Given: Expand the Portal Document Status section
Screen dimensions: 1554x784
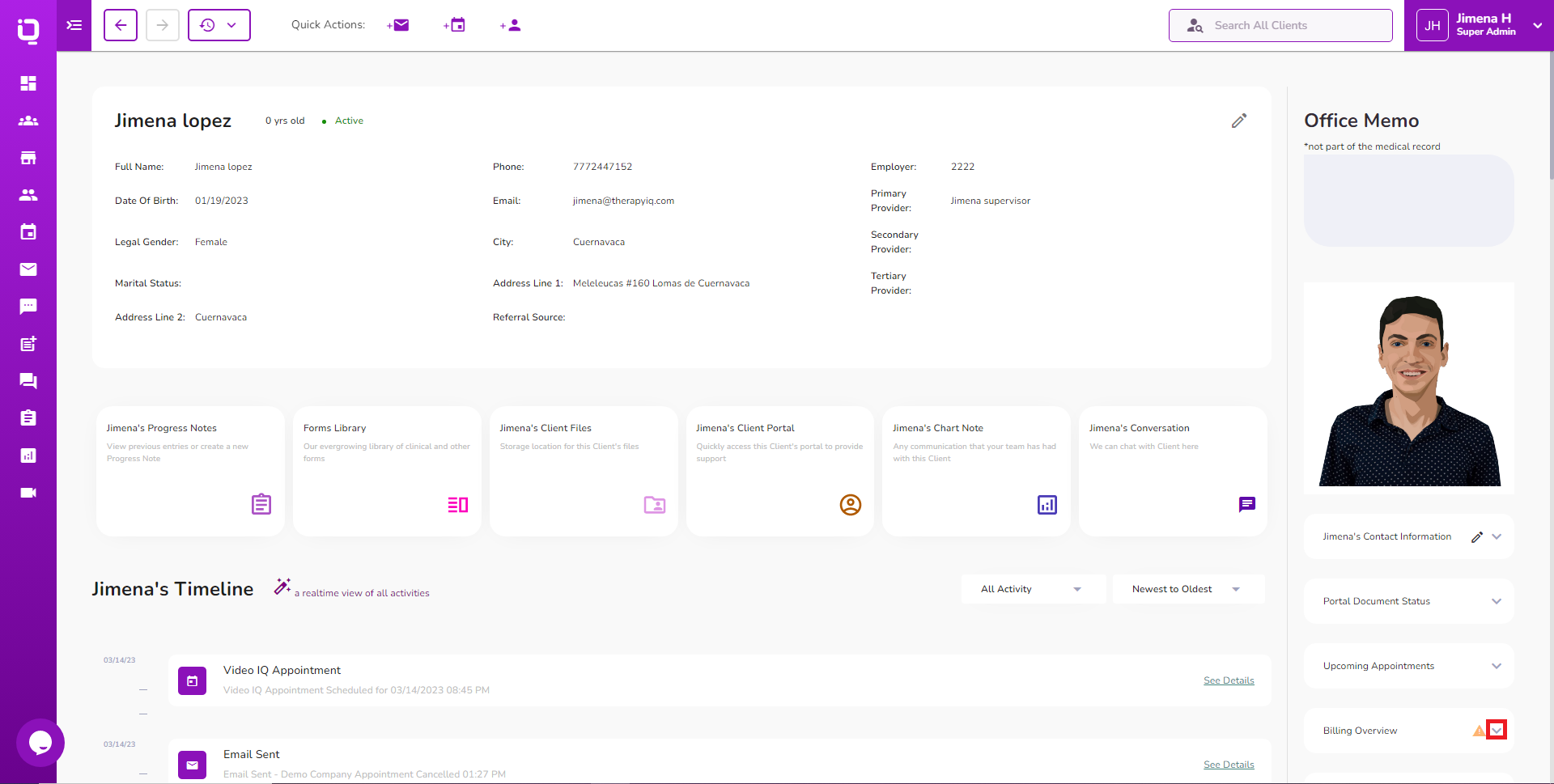Looking at the screenshot, I should pos(1497,601).
